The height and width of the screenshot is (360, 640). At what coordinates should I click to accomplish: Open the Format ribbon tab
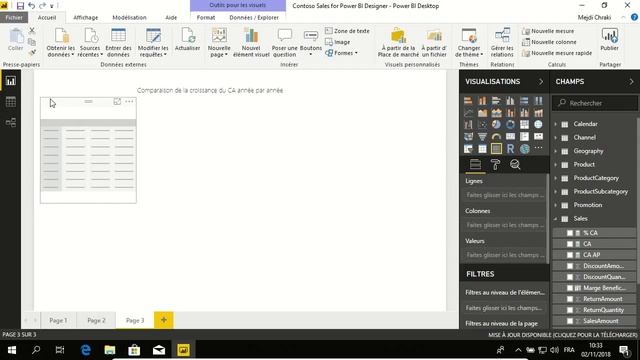(206, 18)
